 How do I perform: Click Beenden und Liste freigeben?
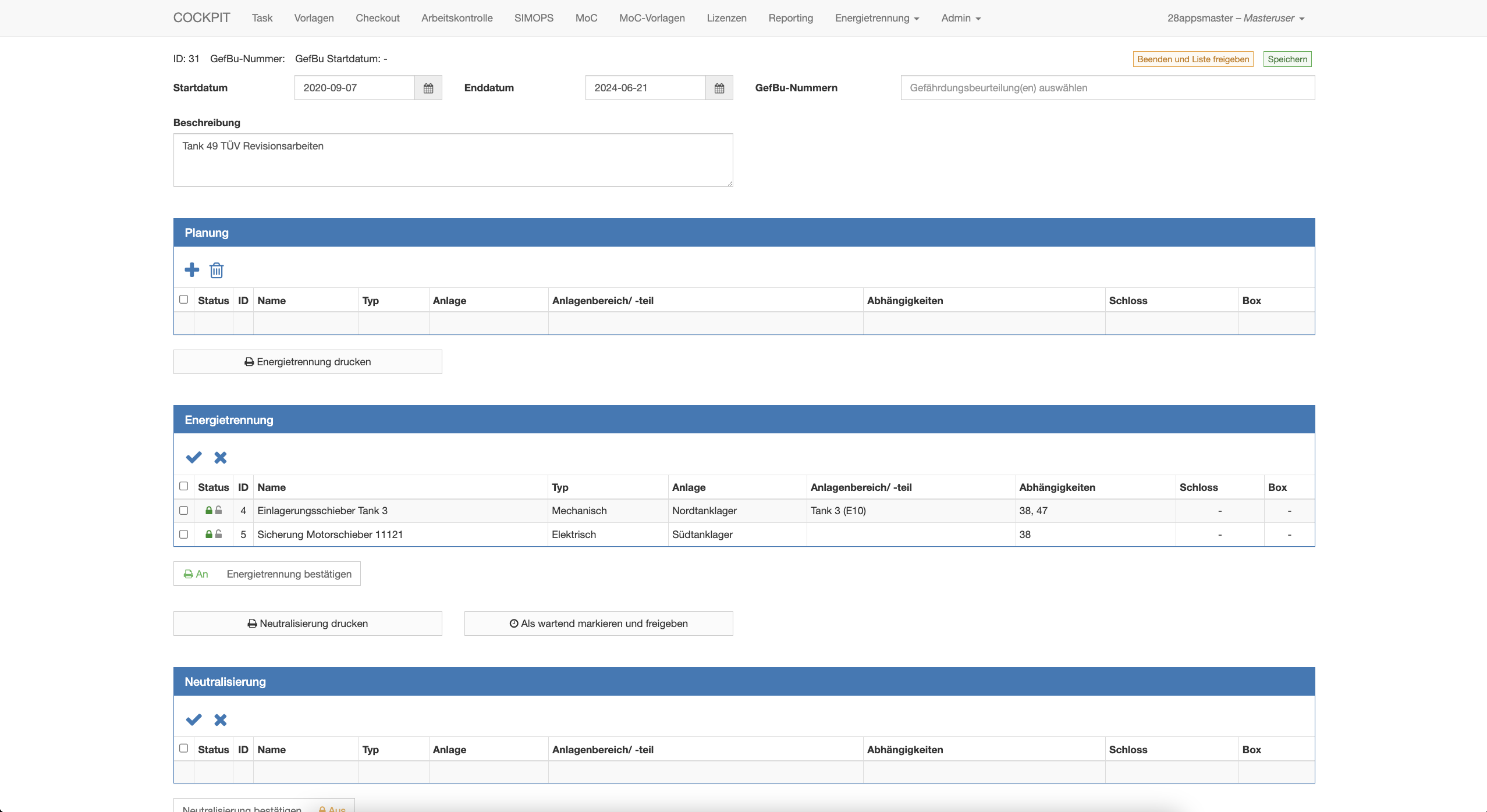1193,59
